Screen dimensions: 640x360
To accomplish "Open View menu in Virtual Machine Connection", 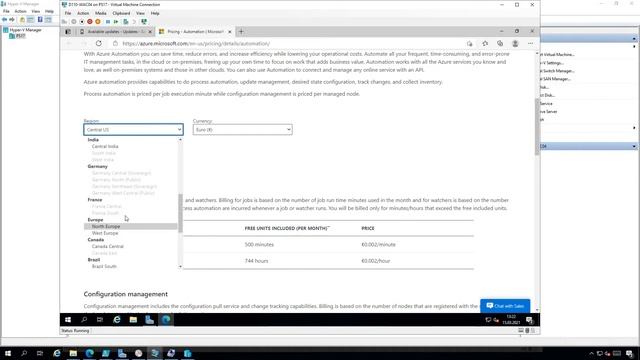I will 140,13.
